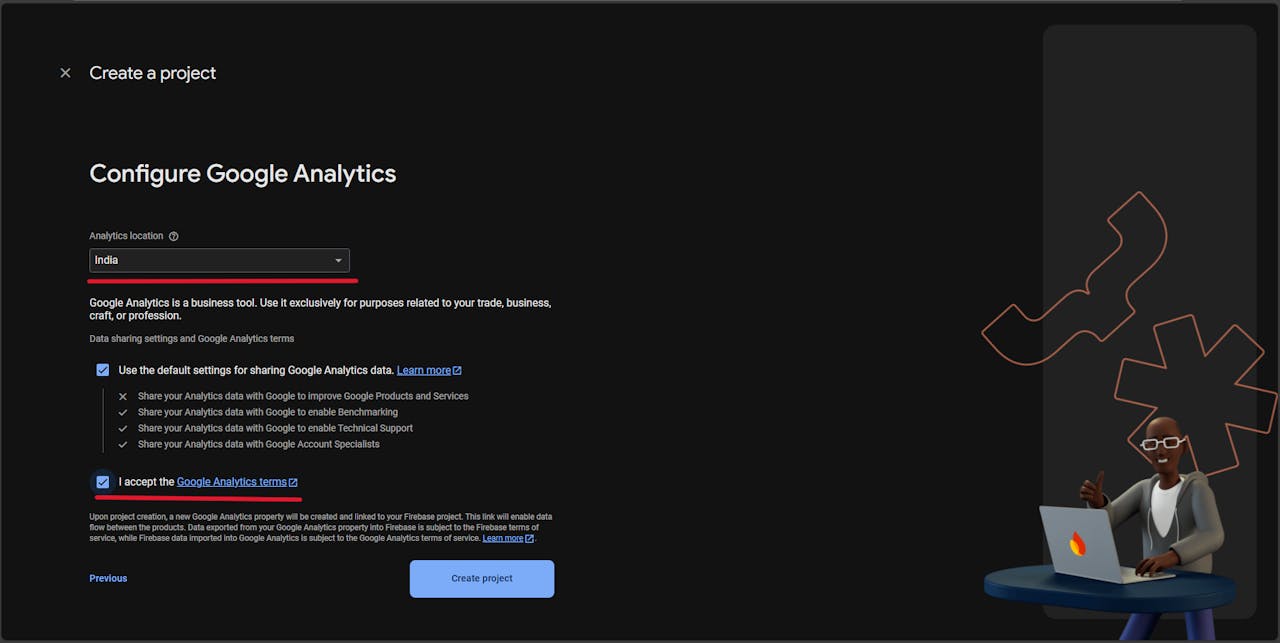This screenshot has height=643, width=1280.
Task: Toggle the I accept Google Analytics terms checkbox
Action: pyautogui.click(x=102, y=482)
